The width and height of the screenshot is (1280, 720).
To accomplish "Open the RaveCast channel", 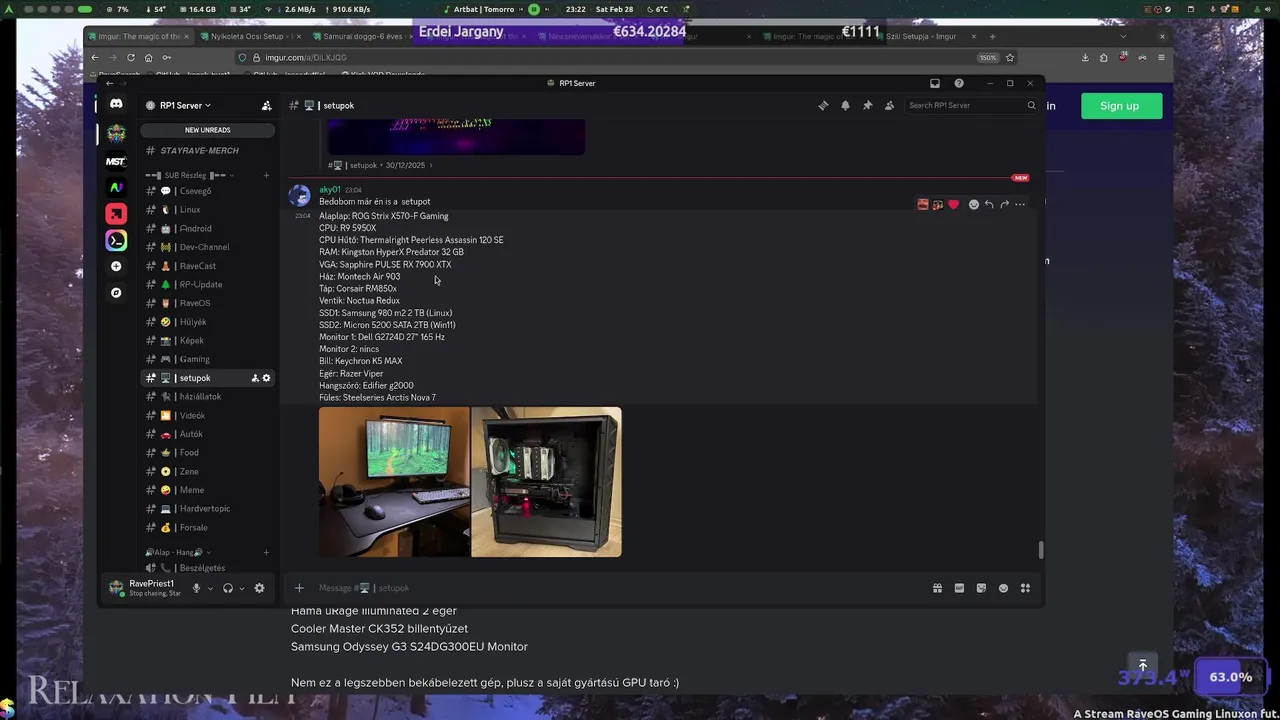I will click(207, 266).
